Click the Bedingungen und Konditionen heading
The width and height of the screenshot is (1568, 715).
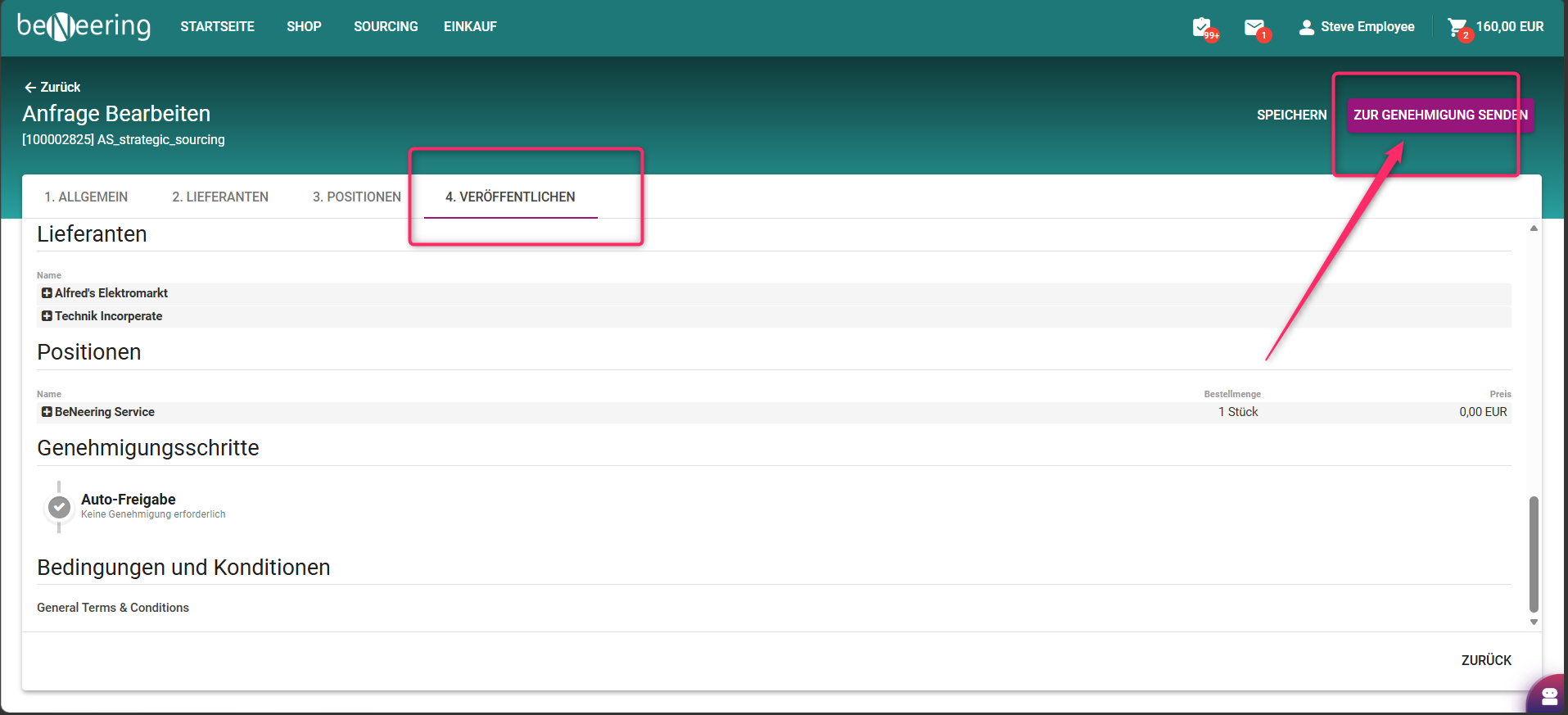(x=183, y=568)
